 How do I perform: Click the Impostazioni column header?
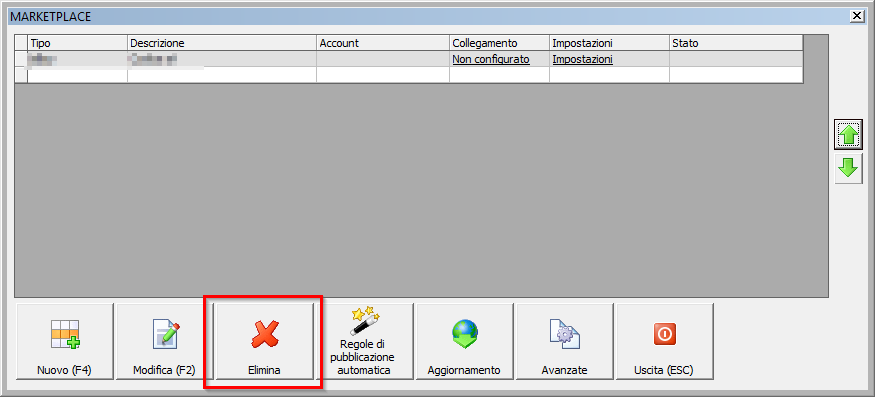pos(609,43)
